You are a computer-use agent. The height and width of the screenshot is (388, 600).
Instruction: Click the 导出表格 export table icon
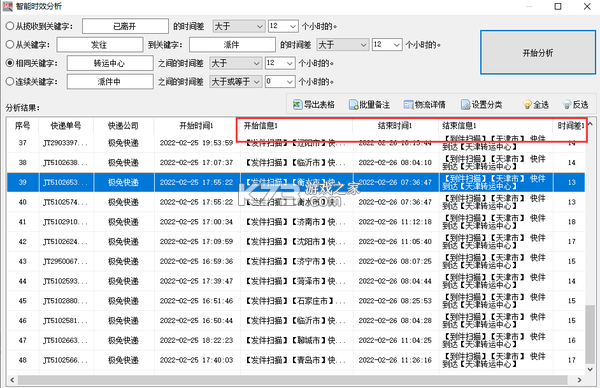(x=298, y=104)
